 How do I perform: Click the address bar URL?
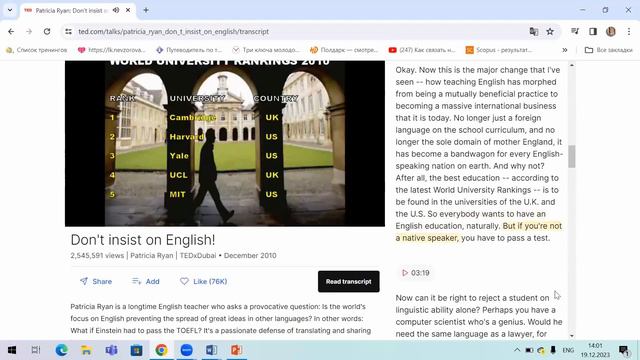173,31
